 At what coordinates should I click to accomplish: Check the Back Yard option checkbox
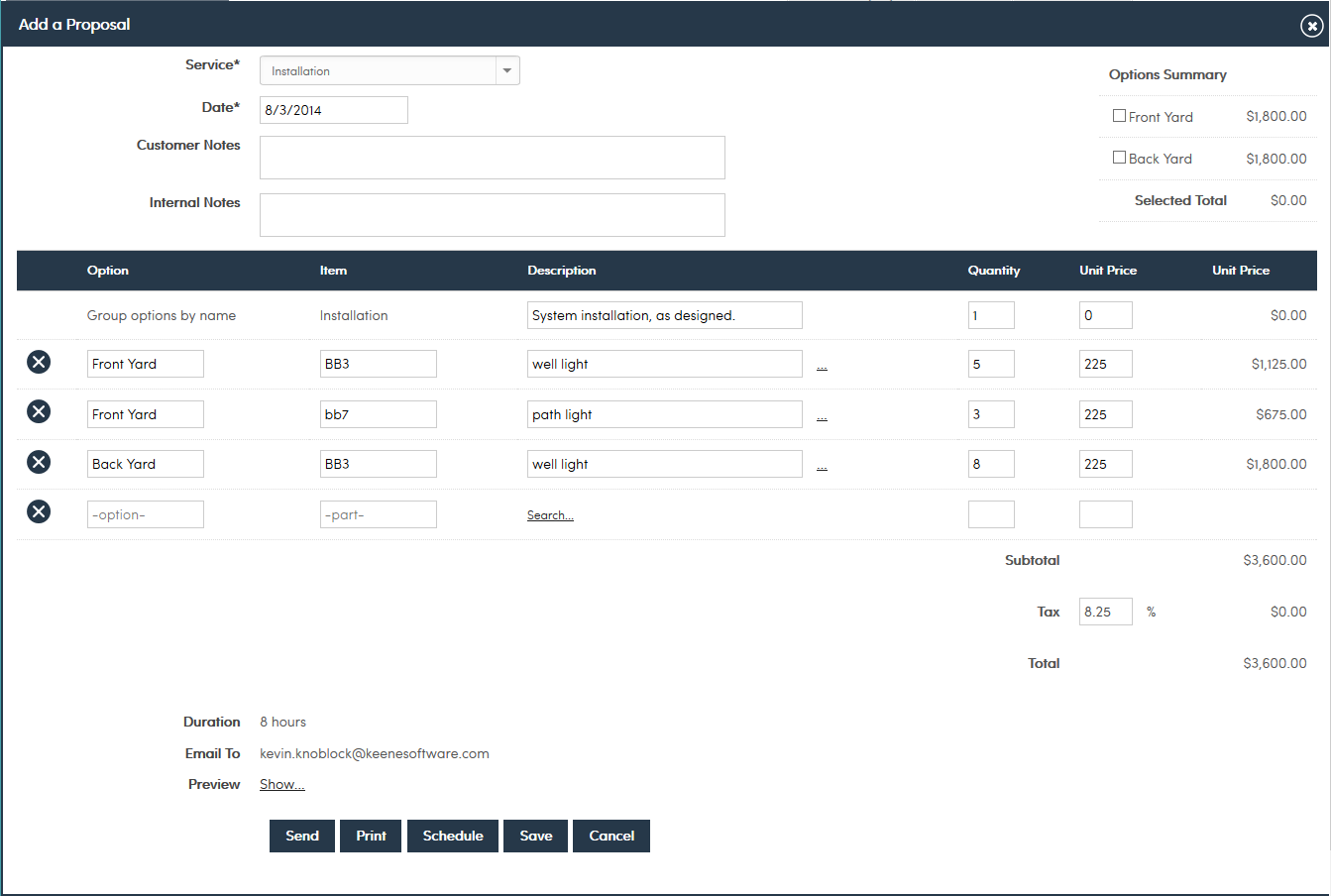[x=1119, y=158]
